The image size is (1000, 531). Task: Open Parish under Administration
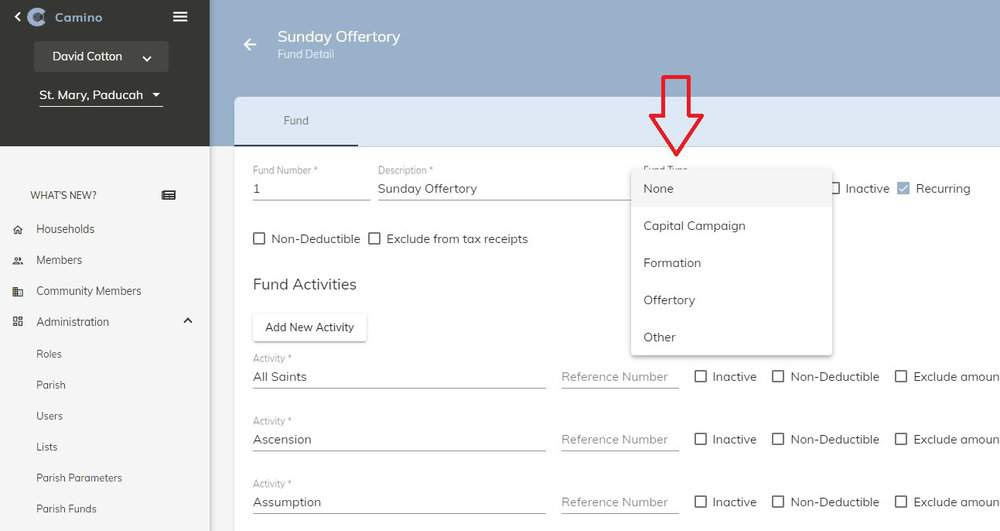[x=51, y=385]
